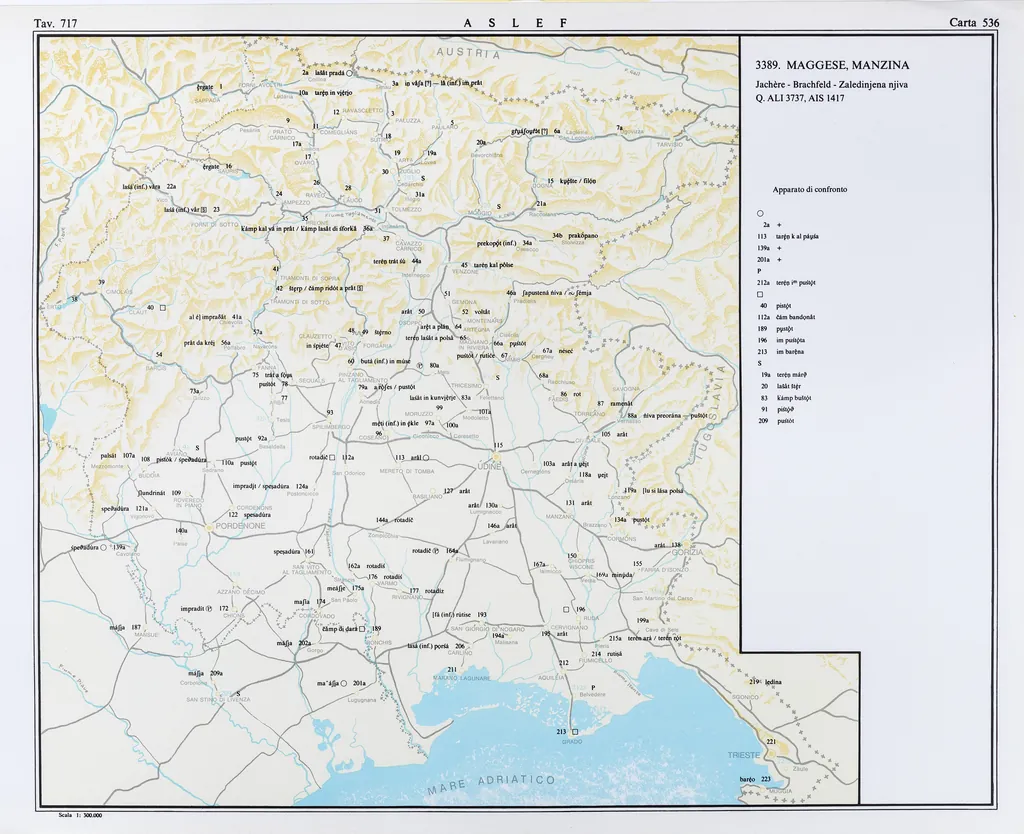The width and height of the screenshot is (1024, 834).
Task: Click the 'Apparato di confronto' heading
Action: pyautogui.click(x=810, y=189)
